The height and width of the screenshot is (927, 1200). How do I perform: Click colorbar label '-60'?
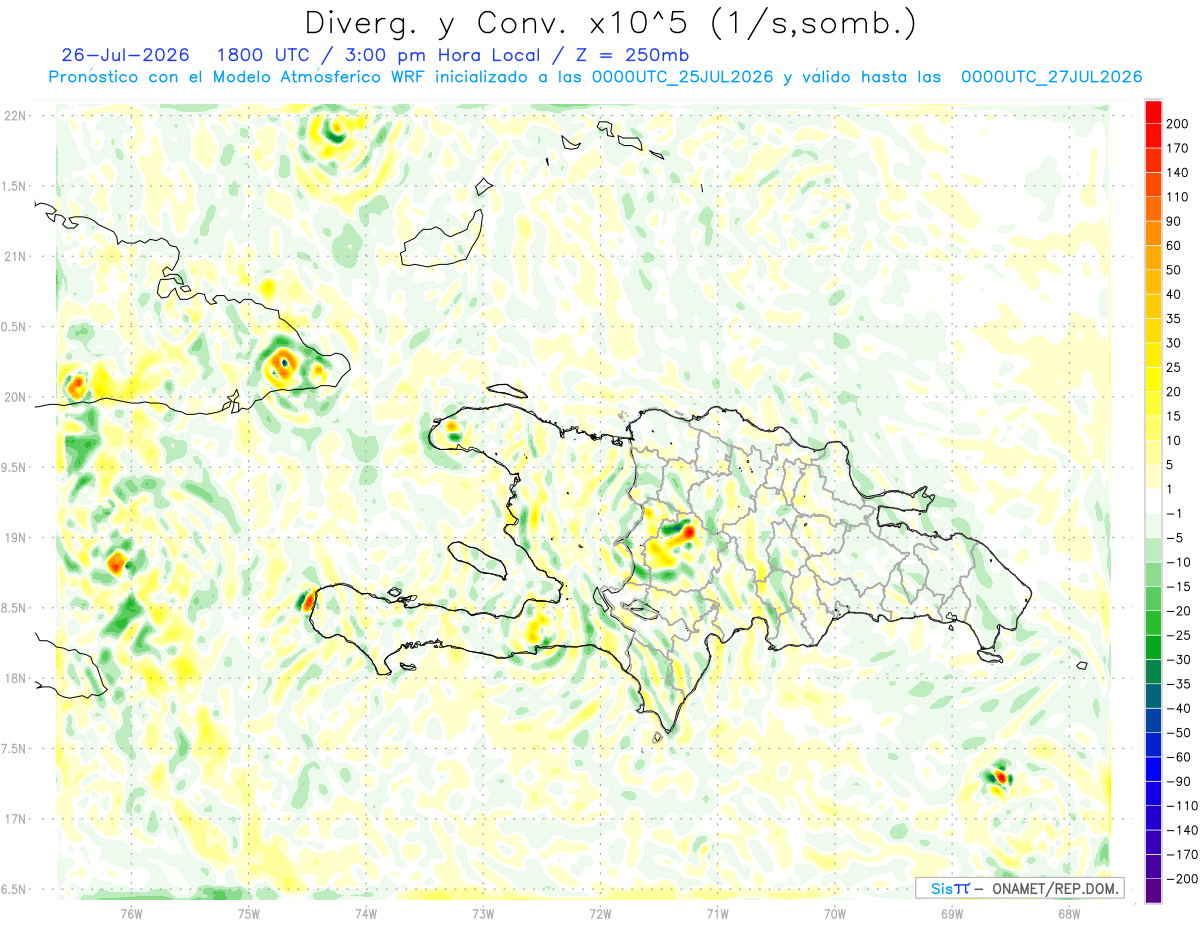point(1180,758)
